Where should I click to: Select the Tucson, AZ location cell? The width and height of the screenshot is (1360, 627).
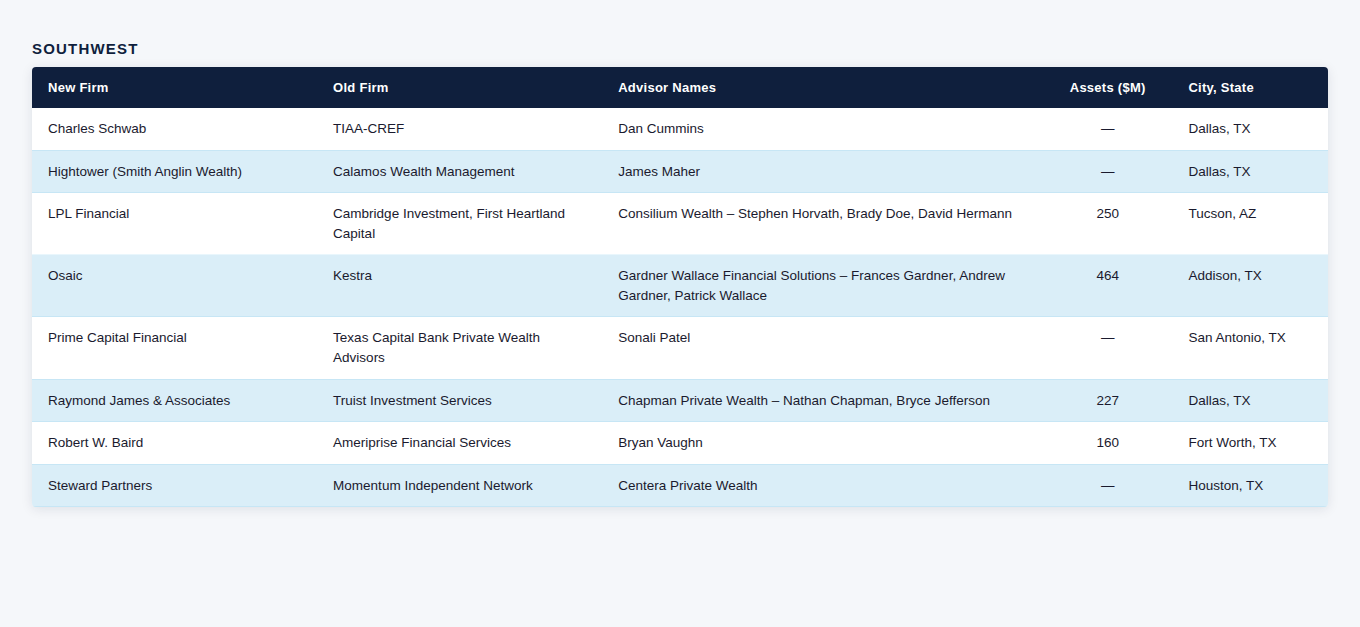[x=1222, y=214]
